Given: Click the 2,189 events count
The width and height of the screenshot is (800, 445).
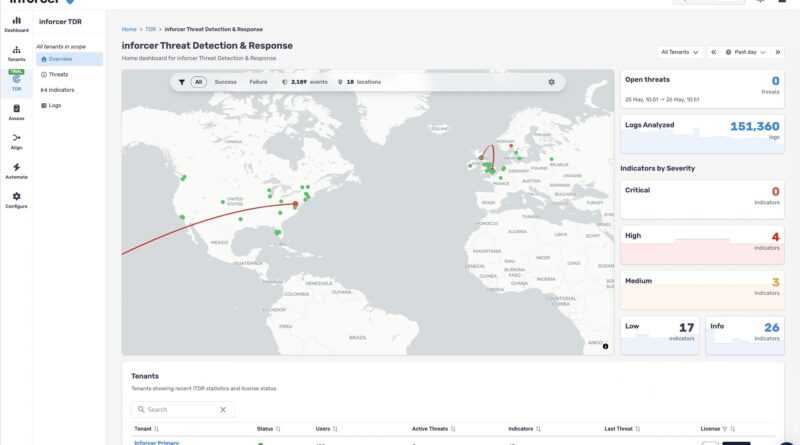Looking at the screenshot, I should click(309, 82).
